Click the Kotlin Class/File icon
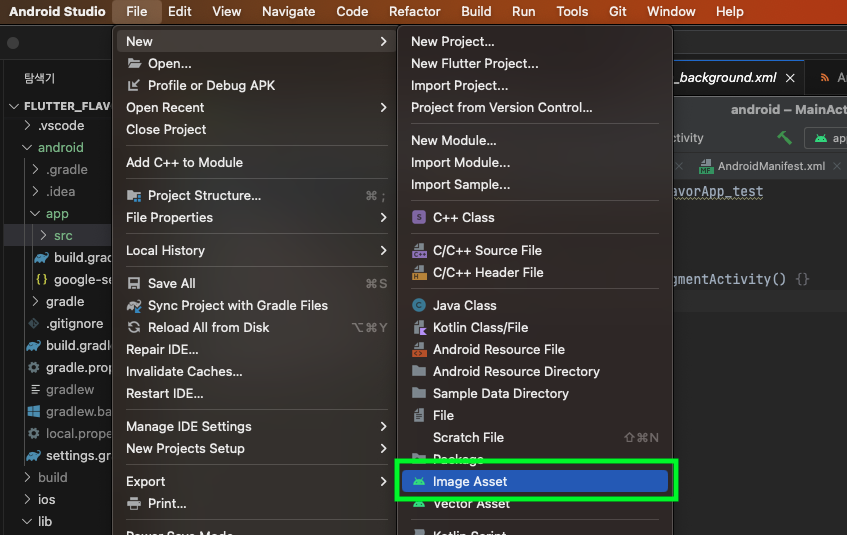 pyautogui.click(x=419, y=327)
